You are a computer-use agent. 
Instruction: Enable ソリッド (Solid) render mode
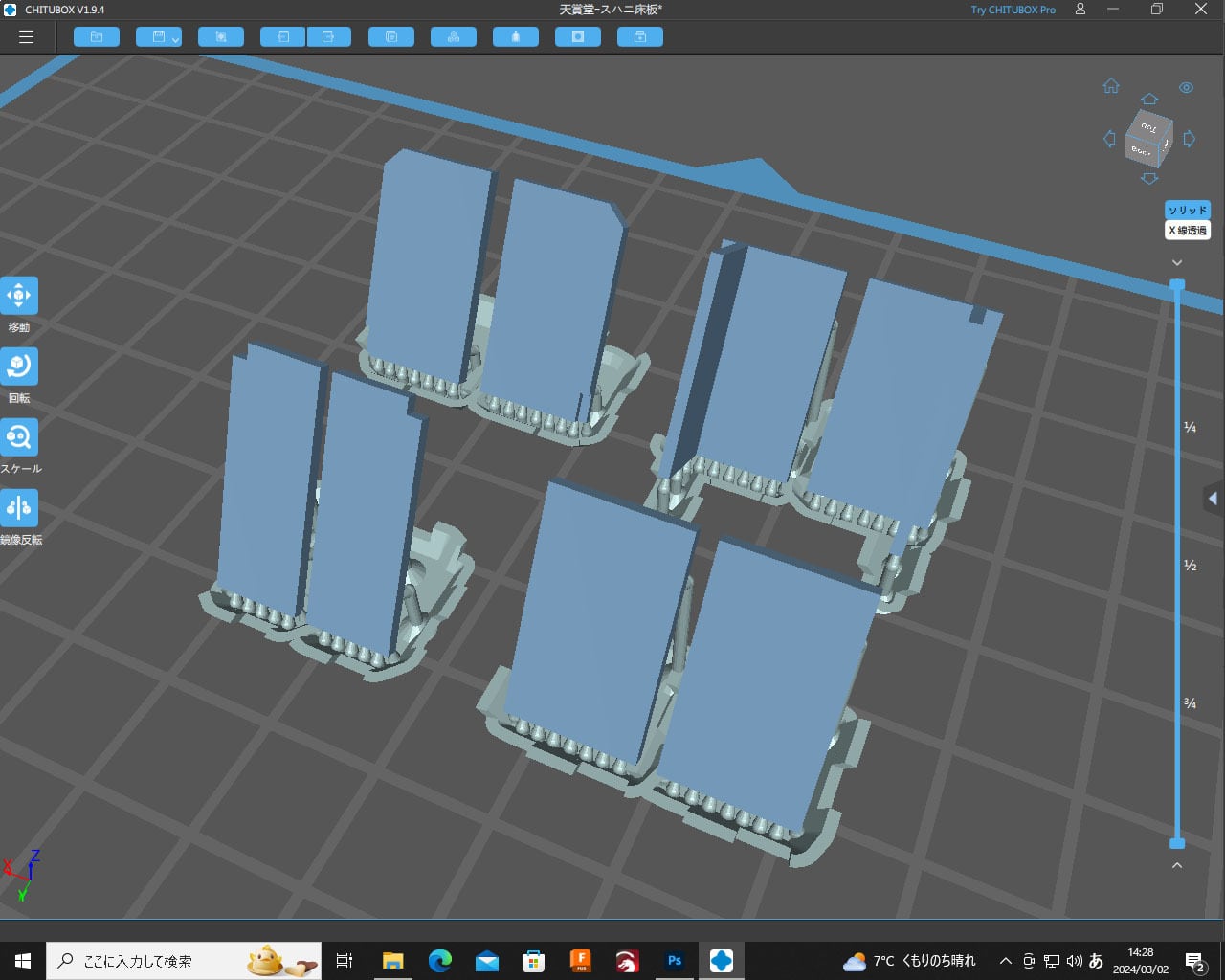coord(1188,211)
